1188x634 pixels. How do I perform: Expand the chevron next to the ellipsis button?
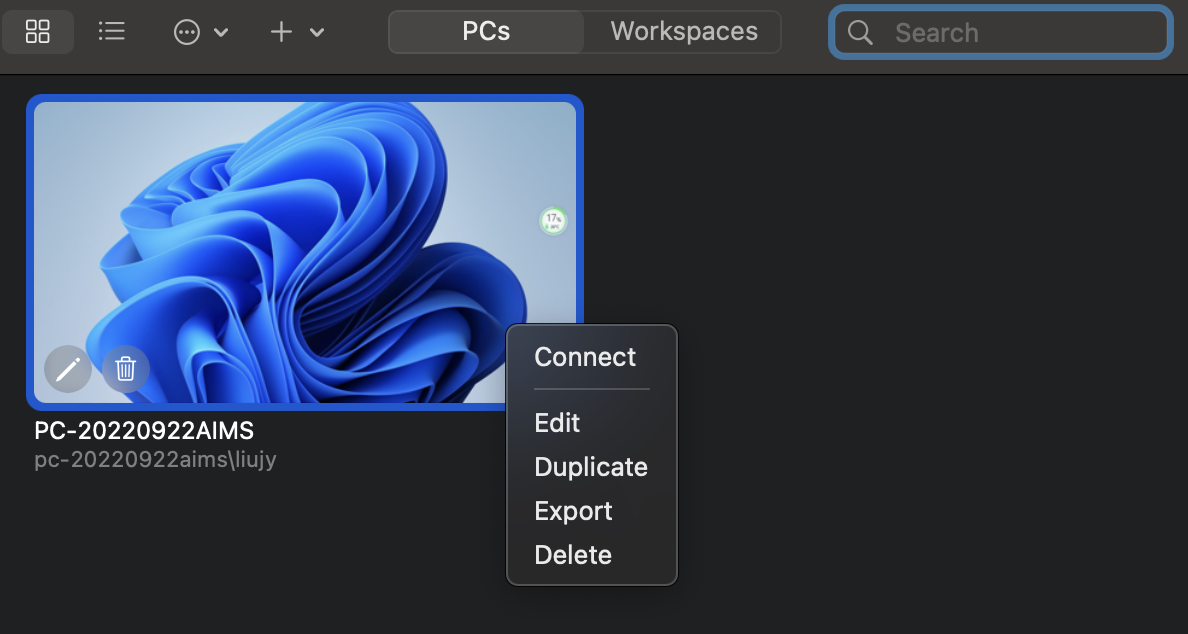(222, 31)
